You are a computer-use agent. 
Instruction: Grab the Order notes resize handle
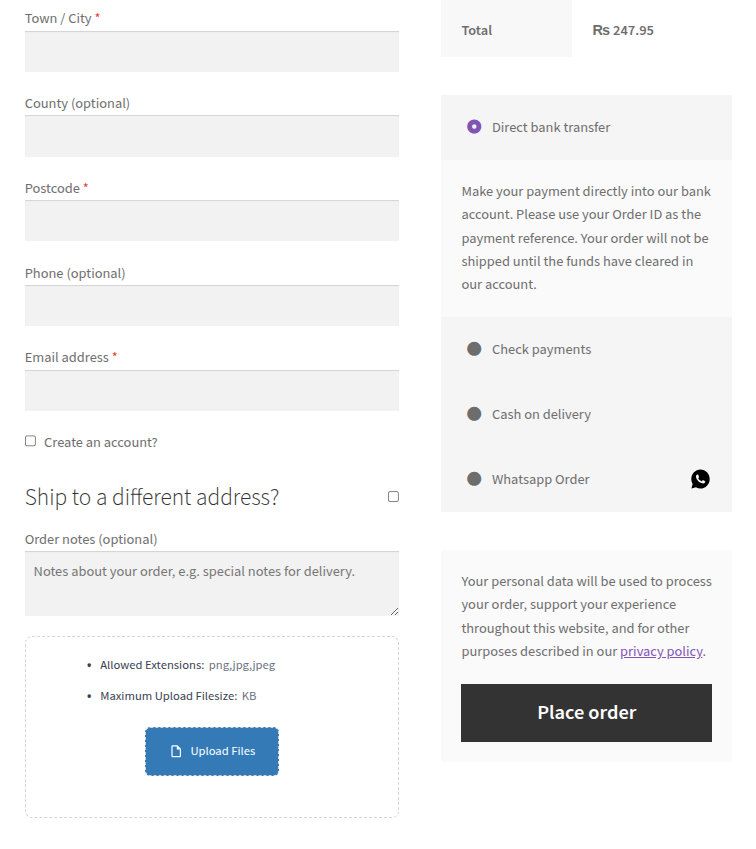pos(394,611)
